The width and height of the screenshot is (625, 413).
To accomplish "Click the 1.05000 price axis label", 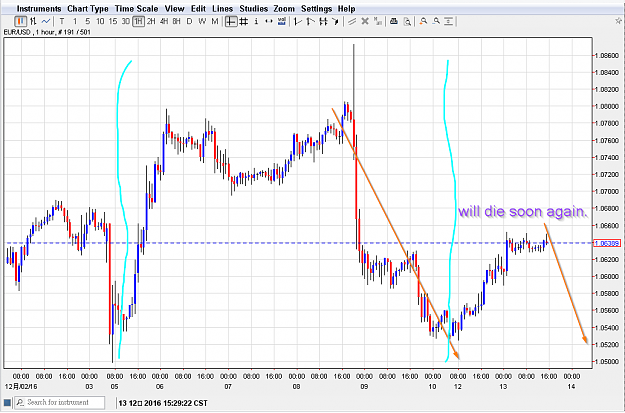I will point(607,362).
